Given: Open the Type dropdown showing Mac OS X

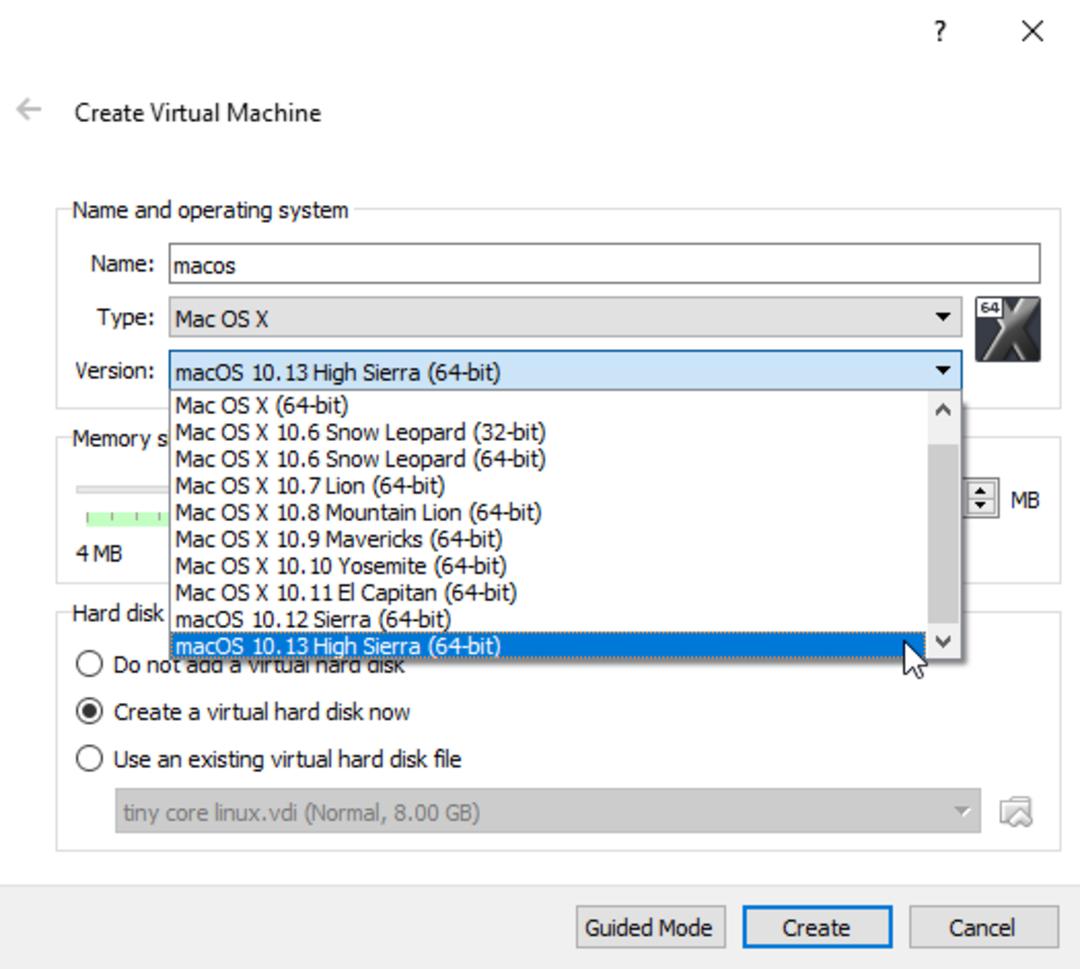Looking at the screenshot, I should tap(565, 317).
